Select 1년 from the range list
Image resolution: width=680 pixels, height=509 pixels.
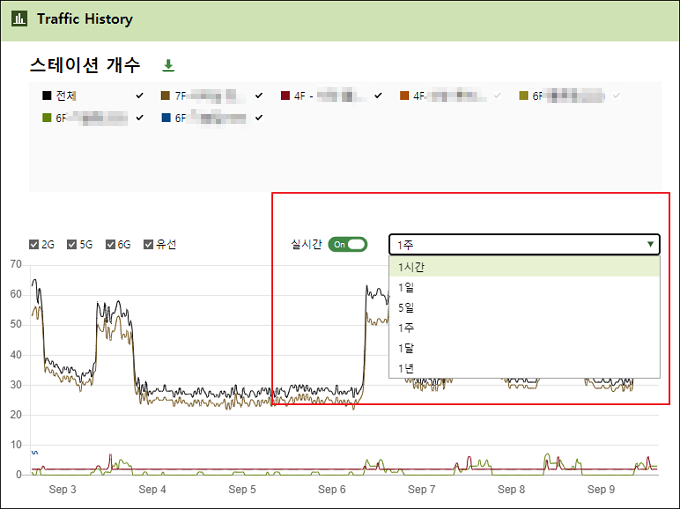click(x=524, y=368)
